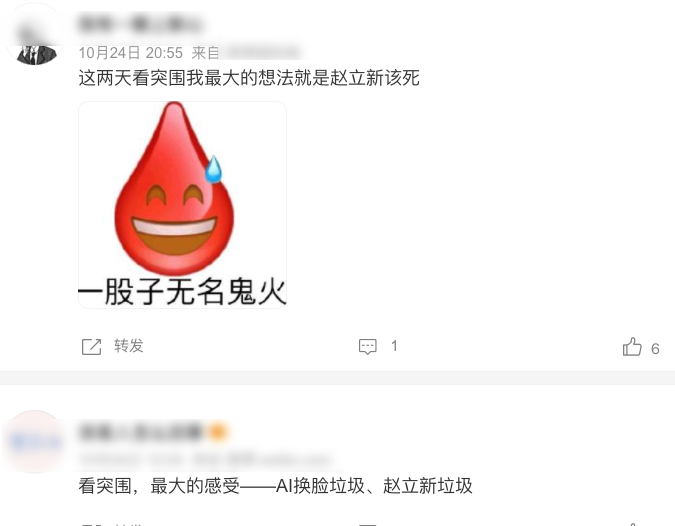Viewport: 675px width, 526px height.
Task: Click the partially visible comment icon at bottom
Action: click(x=368, y=525)
